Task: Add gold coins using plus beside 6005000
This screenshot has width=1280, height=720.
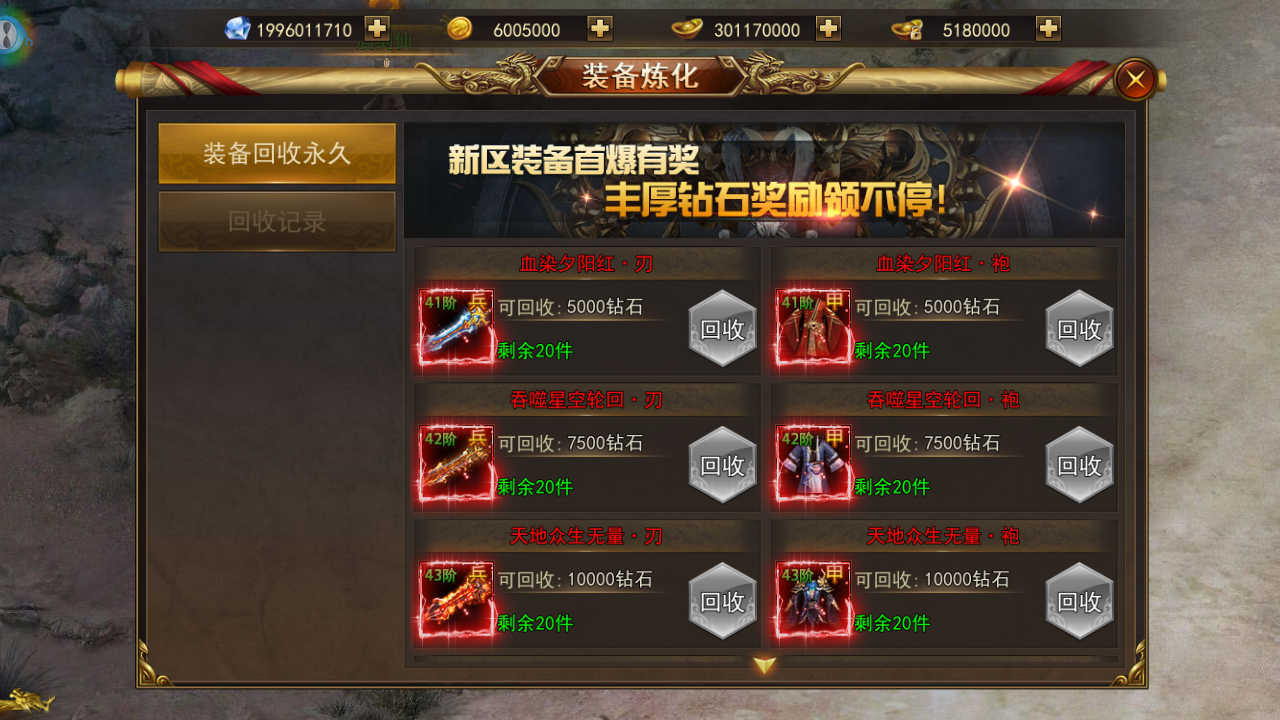Action: [x=600, y=29]
